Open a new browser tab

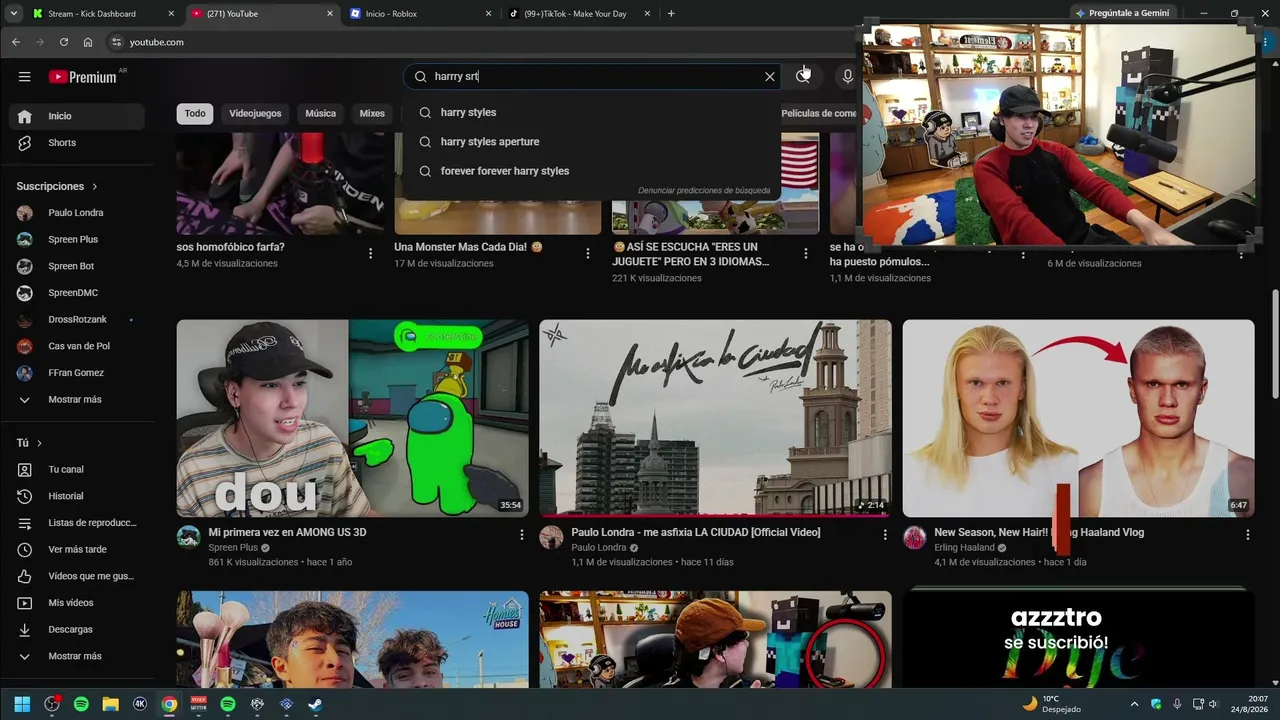671,14
